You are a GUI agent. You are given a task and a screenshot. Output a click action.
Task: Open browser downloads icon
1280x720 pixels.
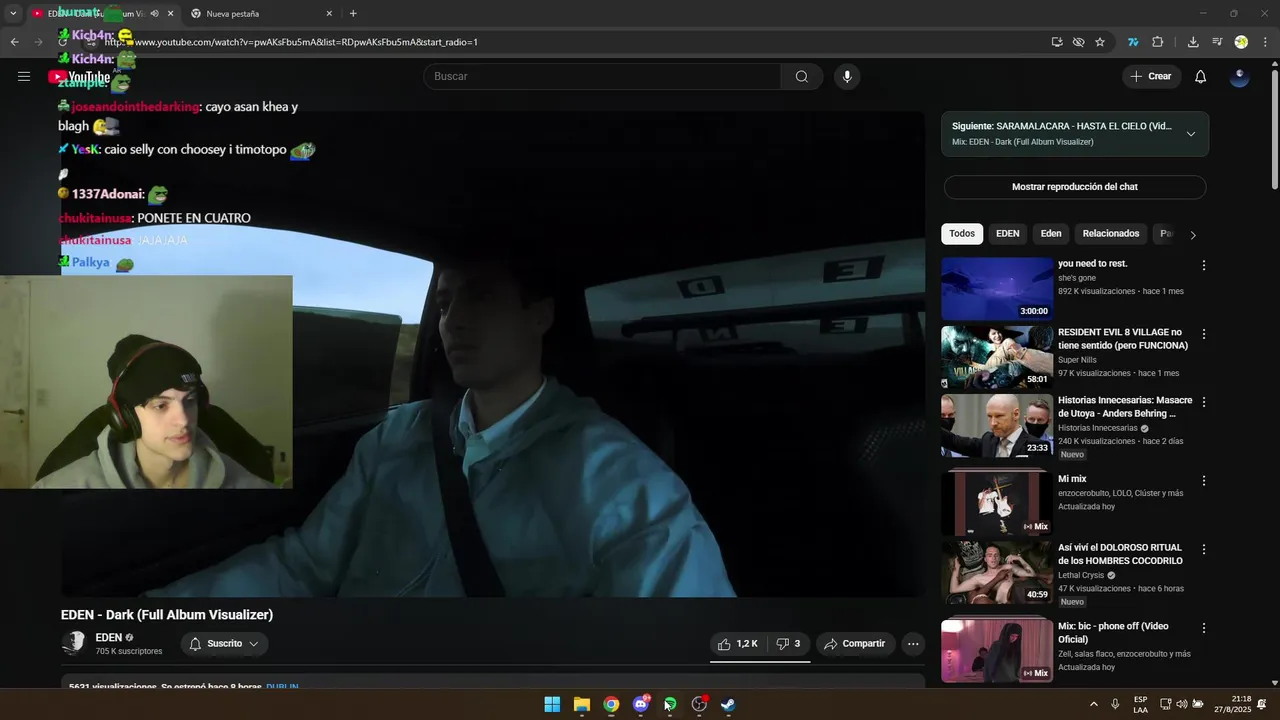tap(1193, 42)
